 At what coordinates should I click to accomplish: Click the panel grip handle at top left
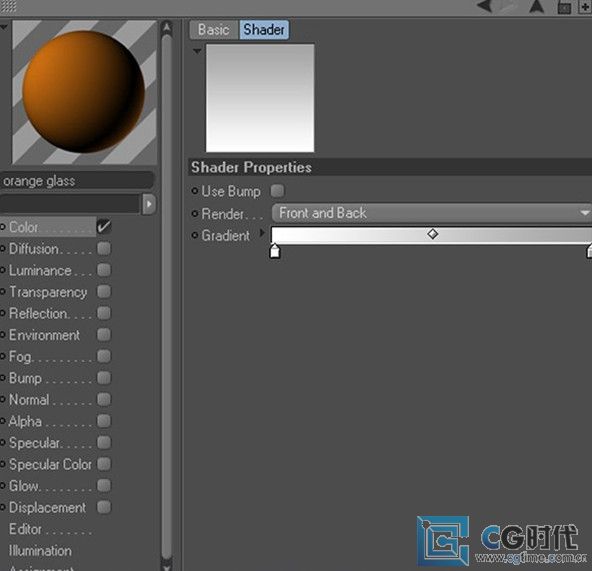(x=8, y=6)
